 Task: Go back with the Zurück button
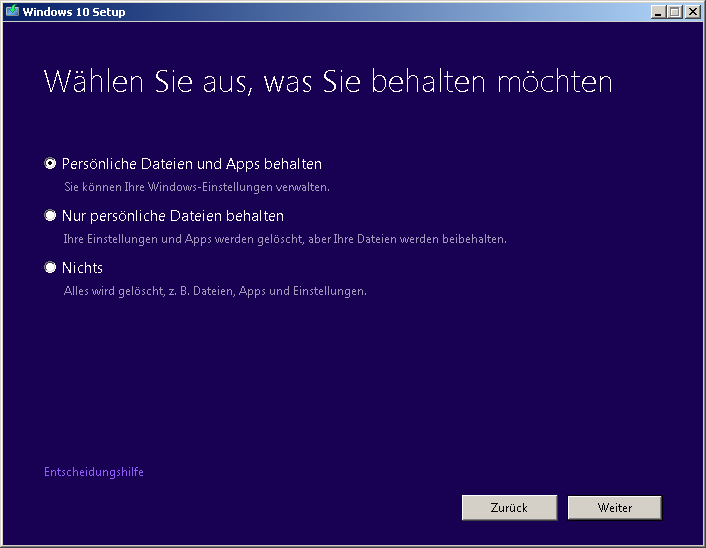click(x=509, y=508)
